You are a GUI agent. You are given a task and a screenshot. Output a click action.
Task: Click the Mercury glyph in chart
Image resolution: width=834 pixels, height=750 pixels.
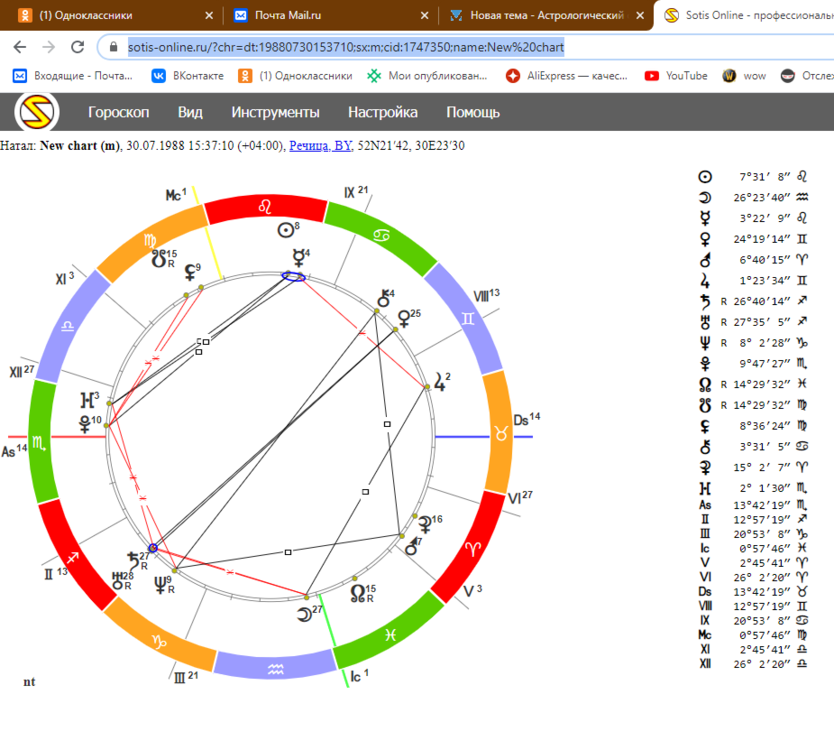298,257
